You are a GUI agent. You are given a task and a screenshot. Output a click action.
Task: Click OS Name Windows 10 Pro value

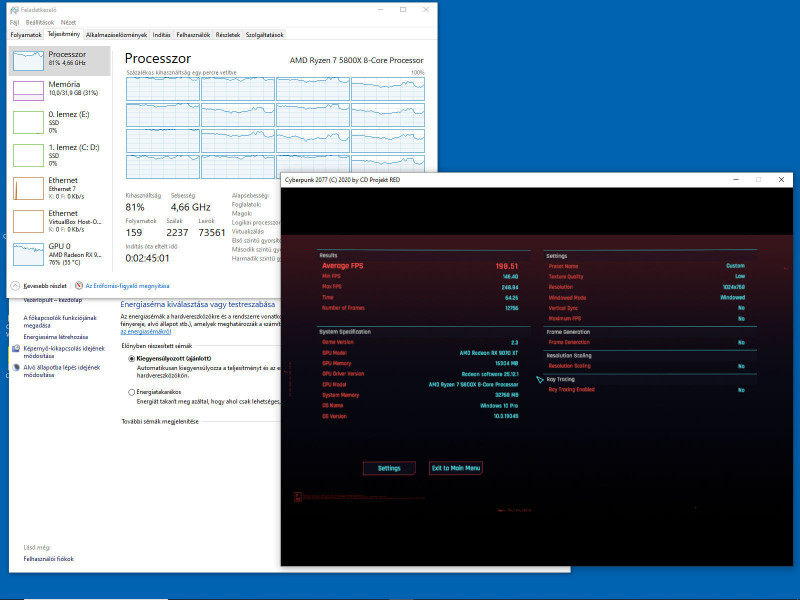point(499,406)
